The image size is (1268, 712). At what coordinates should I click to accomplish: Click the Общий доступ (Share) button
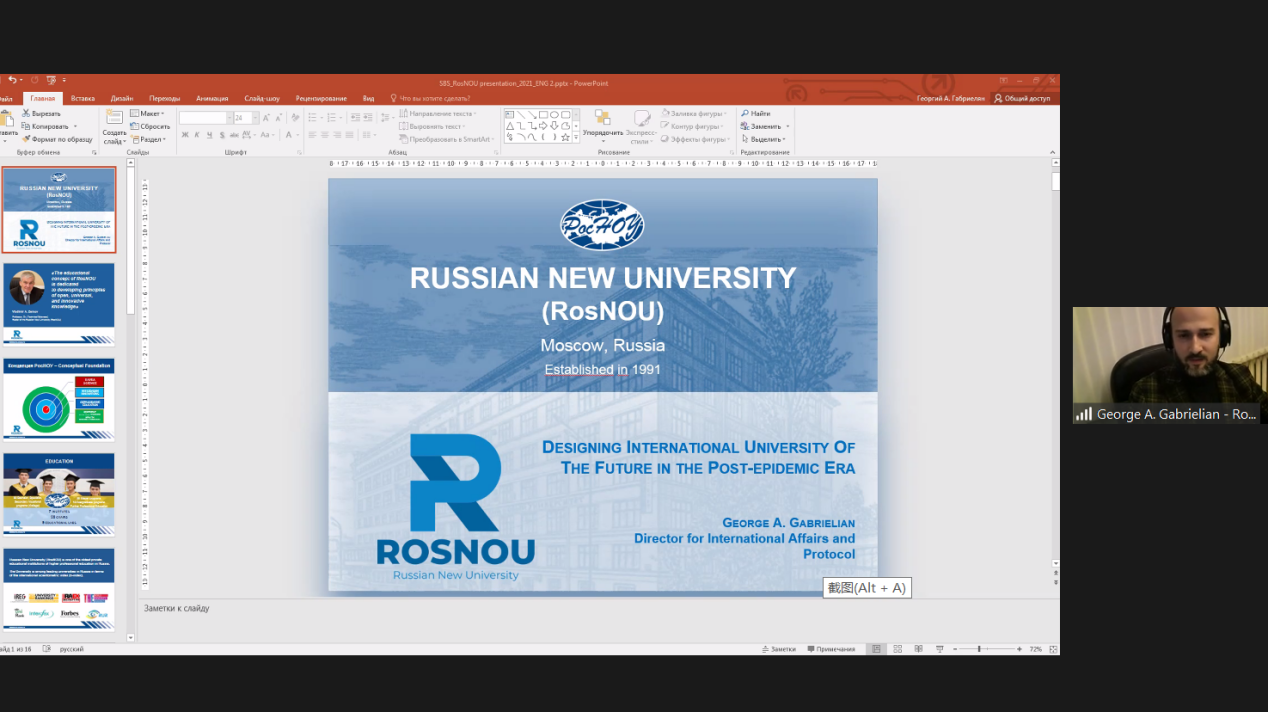(x=1021, y=98)
